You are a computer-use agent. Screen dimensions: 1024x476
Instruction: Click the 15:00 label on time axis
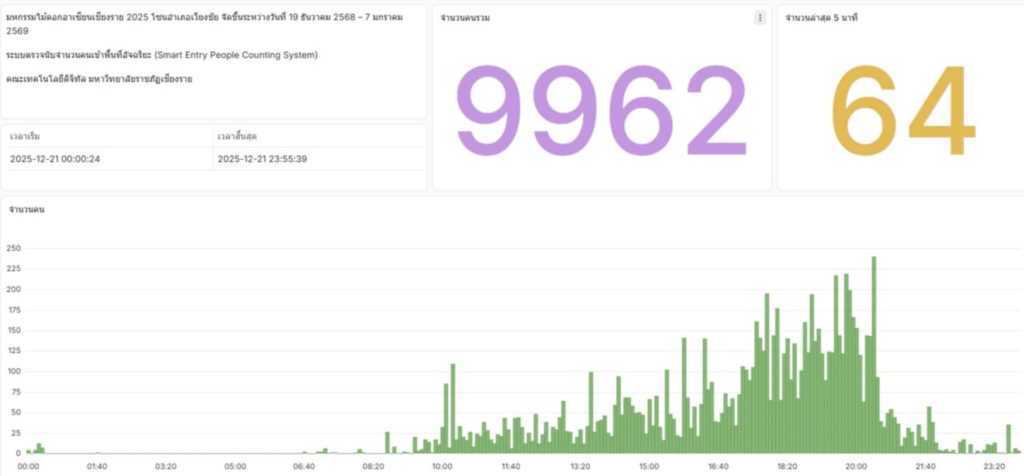648,466
